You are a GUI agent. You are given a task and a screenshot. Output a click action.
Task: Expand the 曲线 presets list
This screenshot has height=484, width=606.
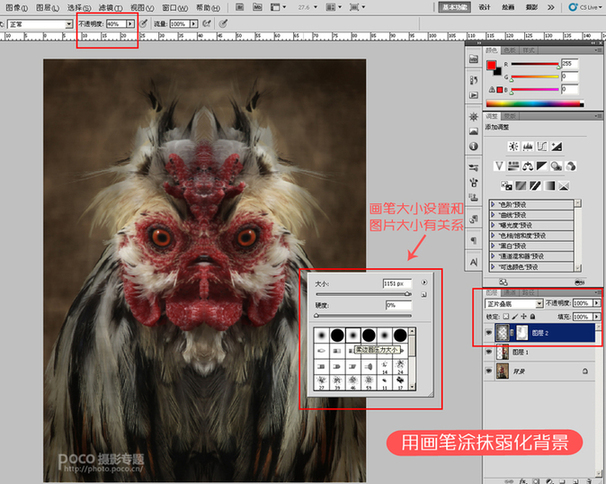(492, 213)
